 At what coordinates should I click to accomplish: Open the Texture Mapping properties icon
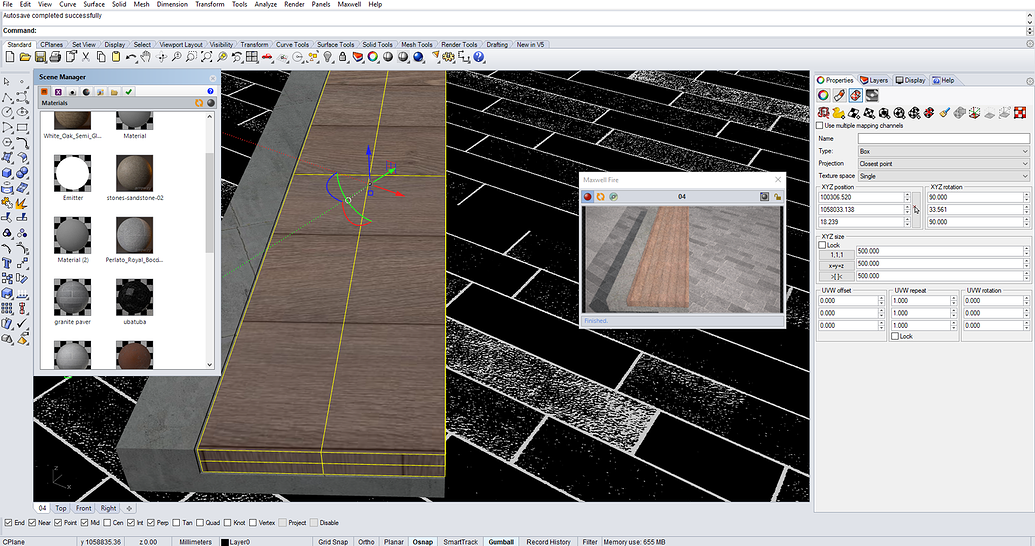coord(856,95)
